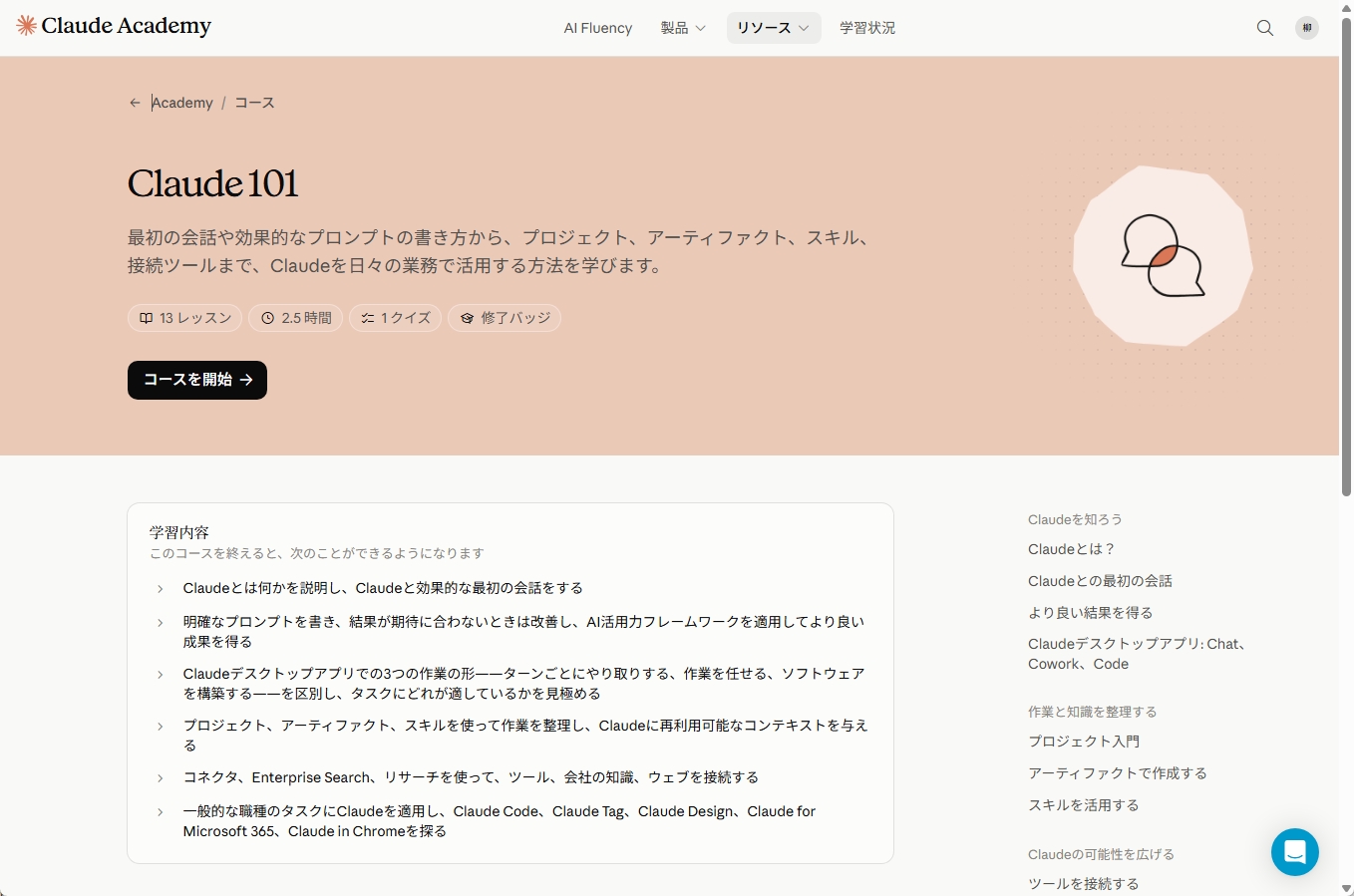1354x896 pixels.
Task: Click the graduation cap icon in 修了バッジ
Action: (x=467, y=318)
